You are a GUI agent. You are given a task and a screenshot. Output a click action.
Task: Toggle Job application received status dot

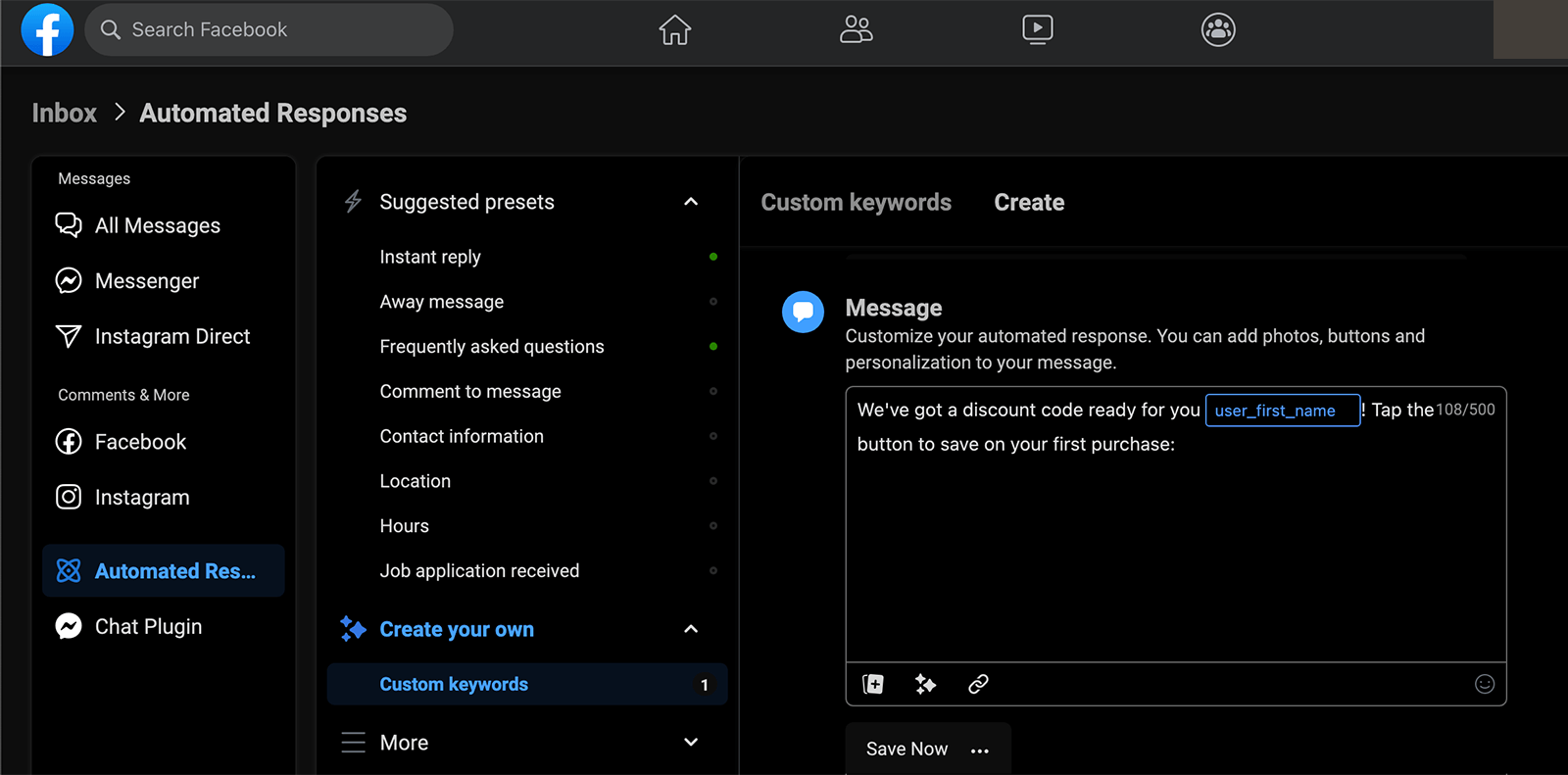pyautogui.click(x=713, y=570)
